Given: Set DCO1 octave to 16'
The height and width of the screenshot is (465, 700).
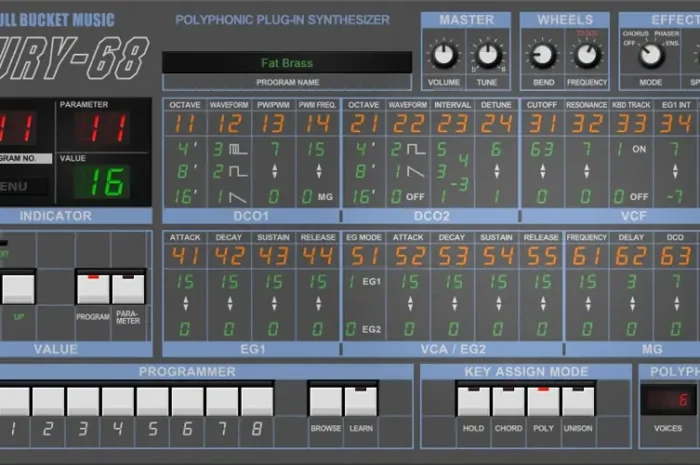Looking at the screenshot, I should [x=185, y=197].
